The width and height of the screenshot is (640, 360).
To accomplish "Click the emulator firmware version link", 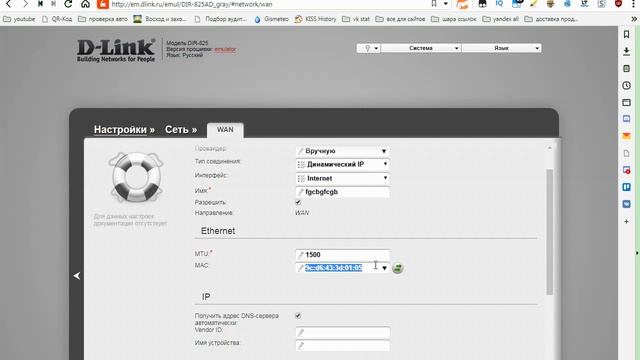I will (x=225, y=49).
